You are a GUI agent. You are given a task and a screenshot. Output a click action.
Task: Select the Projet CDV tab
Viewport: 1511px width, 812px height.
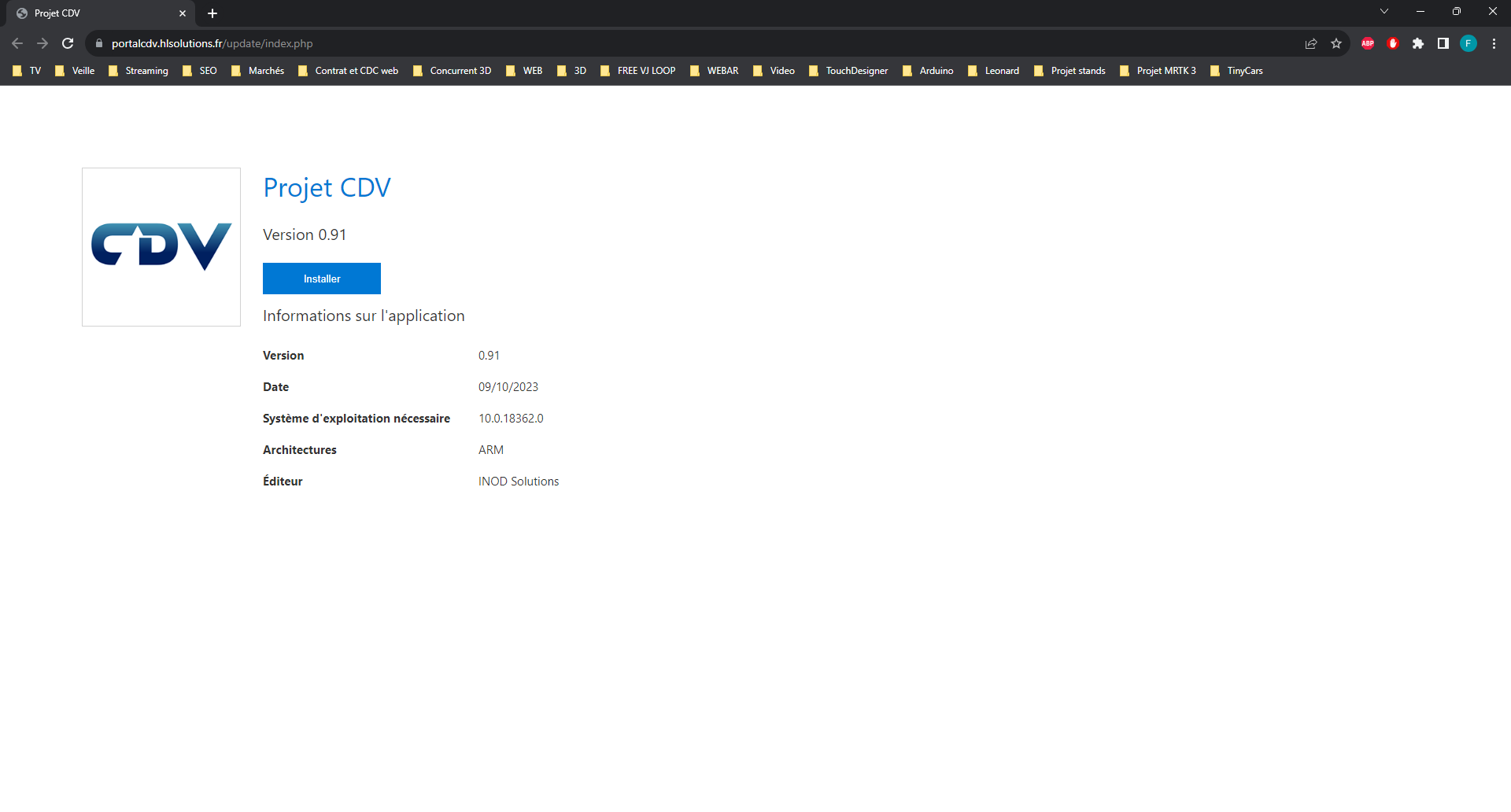coord(94,13)
